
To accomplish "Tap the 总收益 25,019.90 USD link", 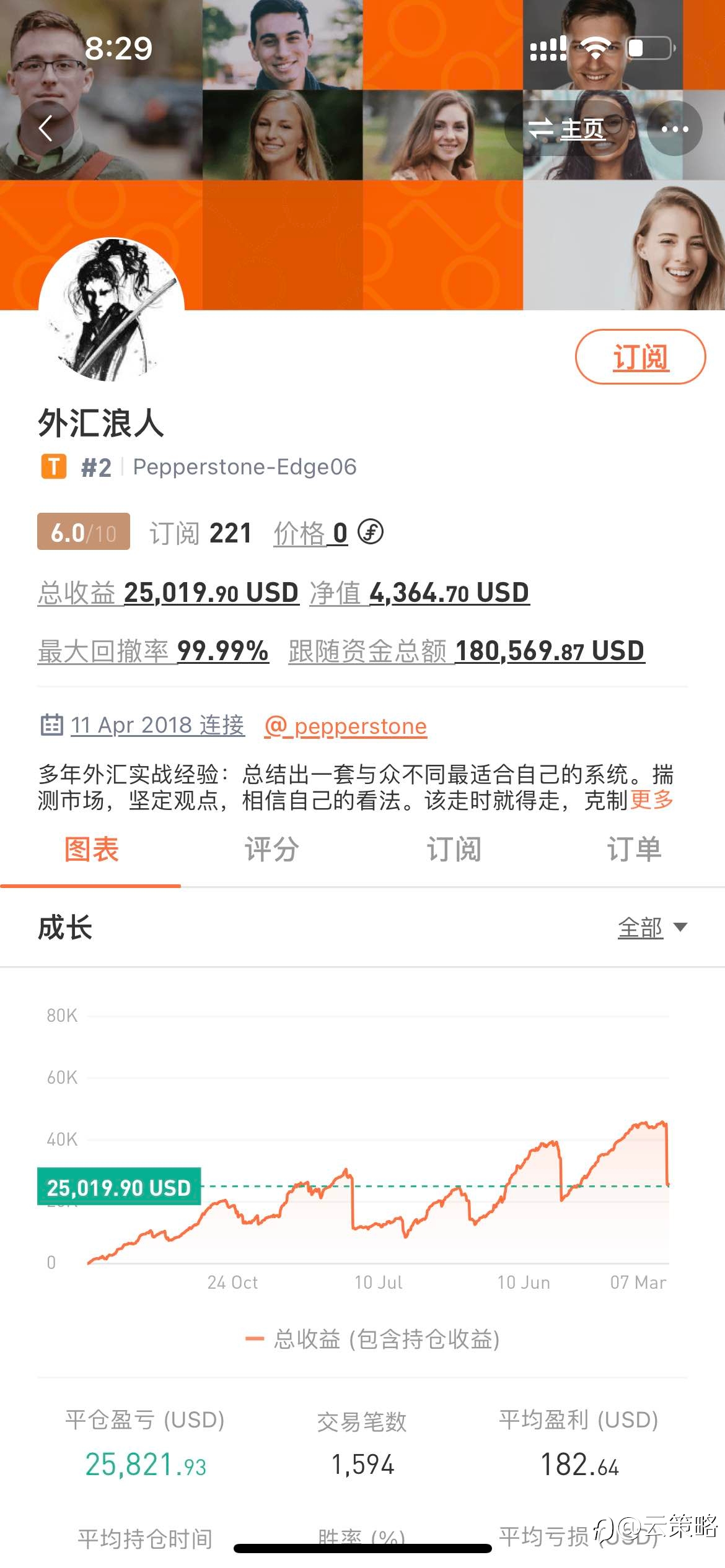I will 169,593.
